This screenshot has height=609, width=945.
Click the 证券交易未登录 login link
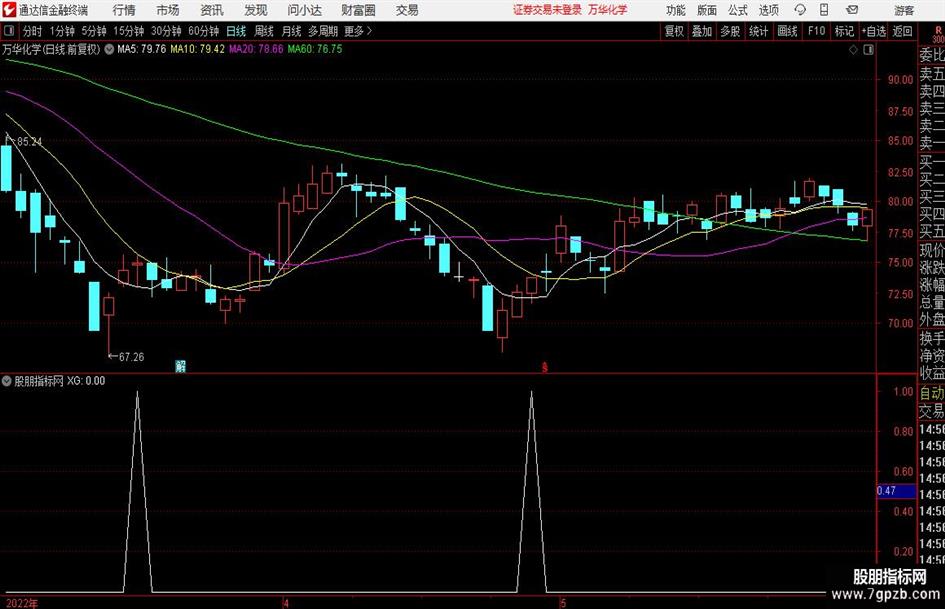coord(547,10)
